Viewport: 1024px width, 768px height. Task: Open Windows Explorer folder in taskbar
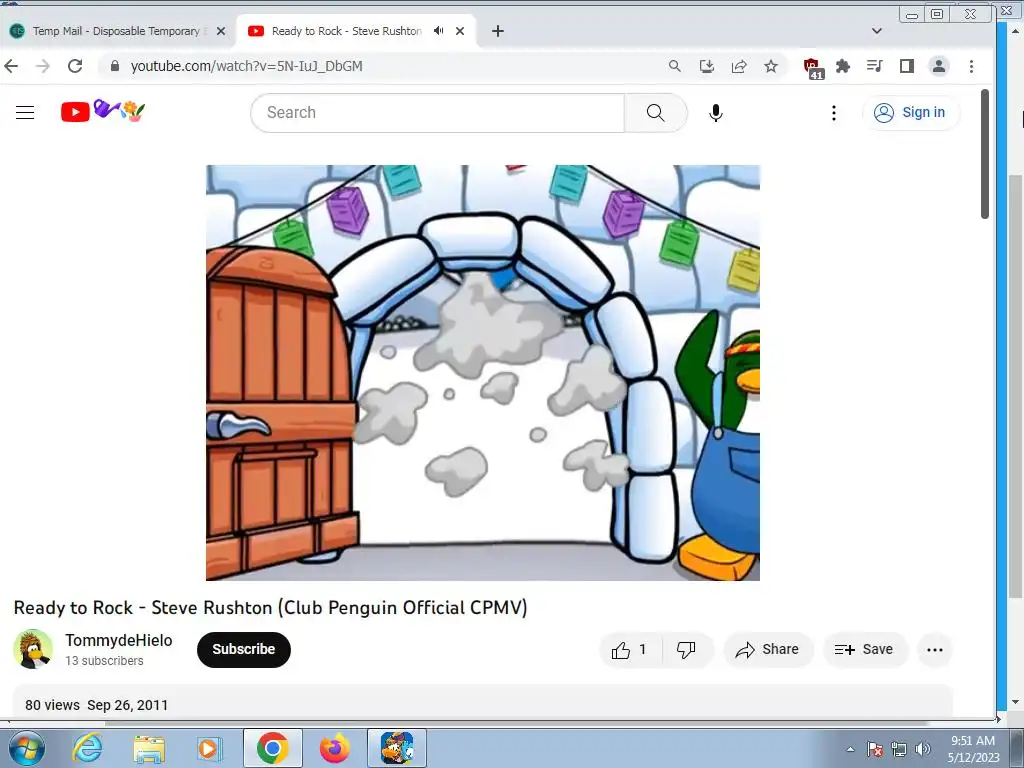[x=149, y=748]
